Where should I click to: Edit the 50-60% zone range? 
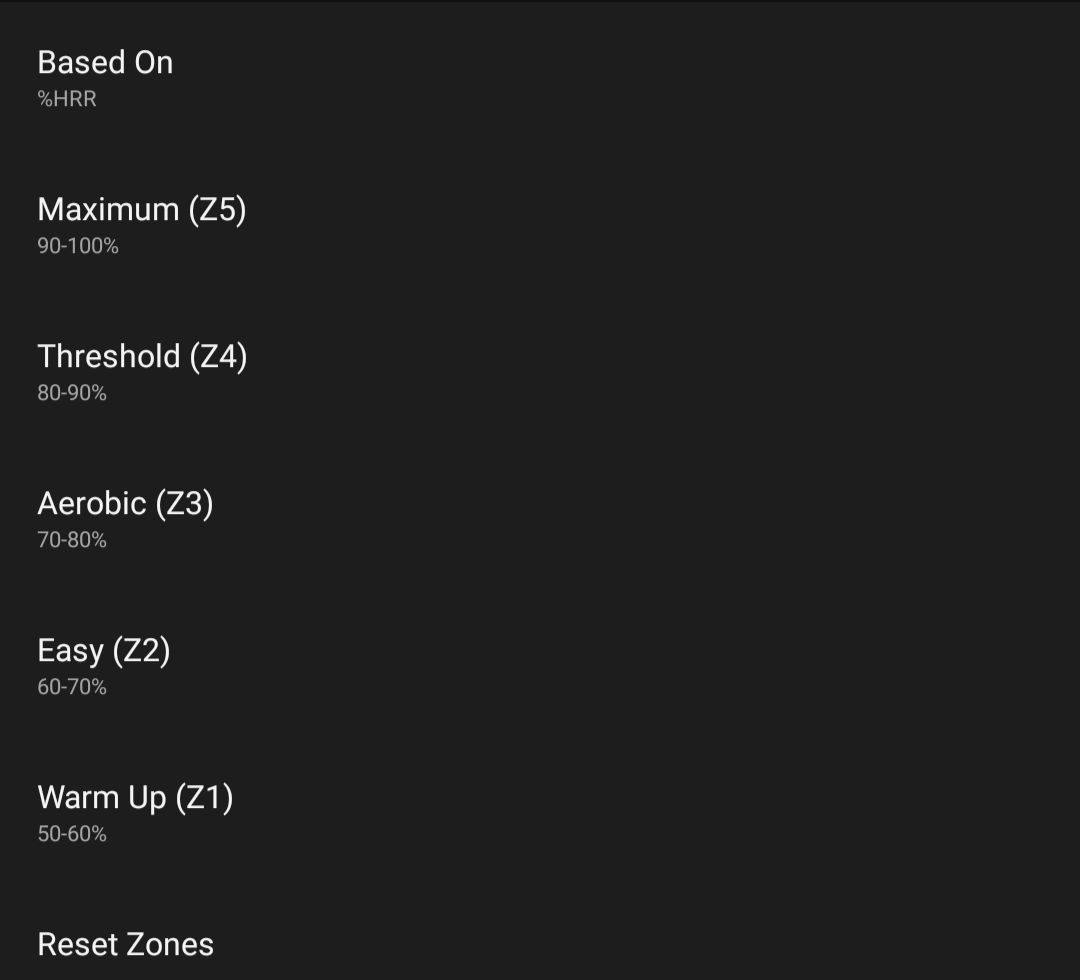pyautogui.click(x=72, y=834)
